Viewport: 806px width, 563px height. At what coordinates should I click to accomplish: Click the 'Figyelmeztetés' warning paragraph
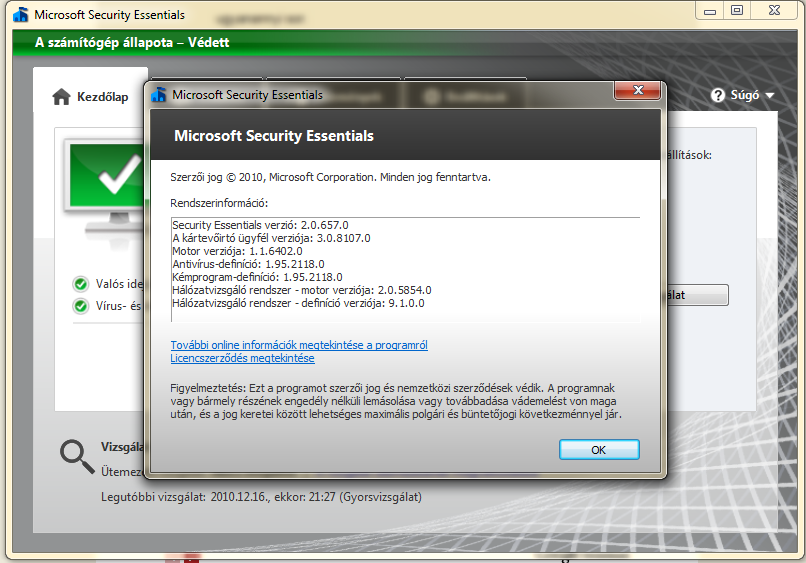click(x=396, y=401)
